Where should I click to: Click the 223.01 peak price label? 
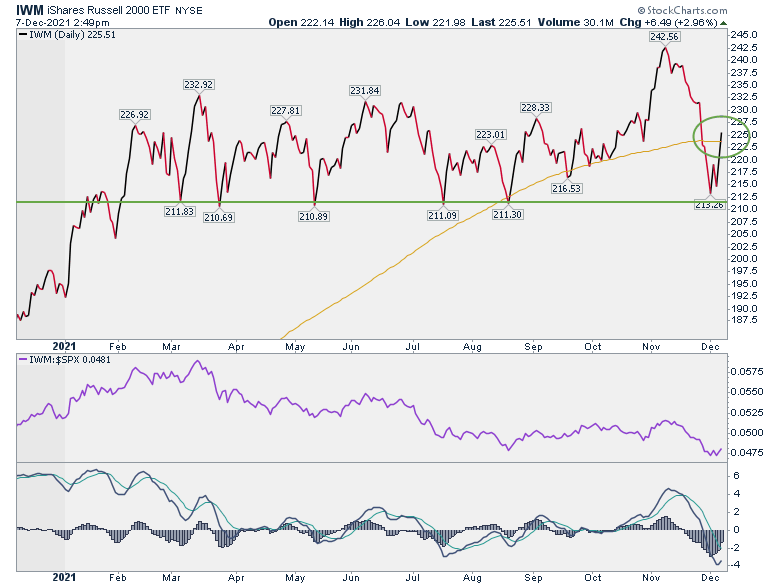(x=490, y=134)
